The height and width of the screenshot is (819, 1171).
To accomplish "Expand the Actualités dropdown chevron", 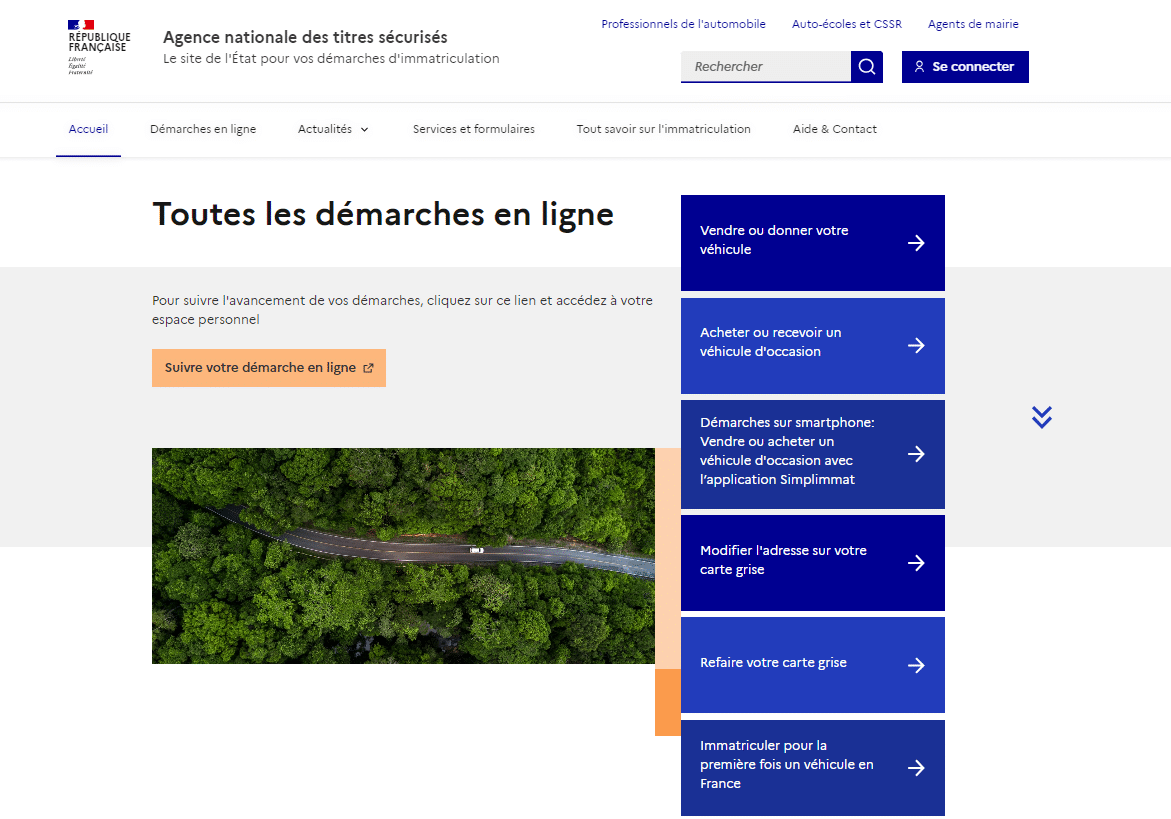I will [x=364, y=130].
